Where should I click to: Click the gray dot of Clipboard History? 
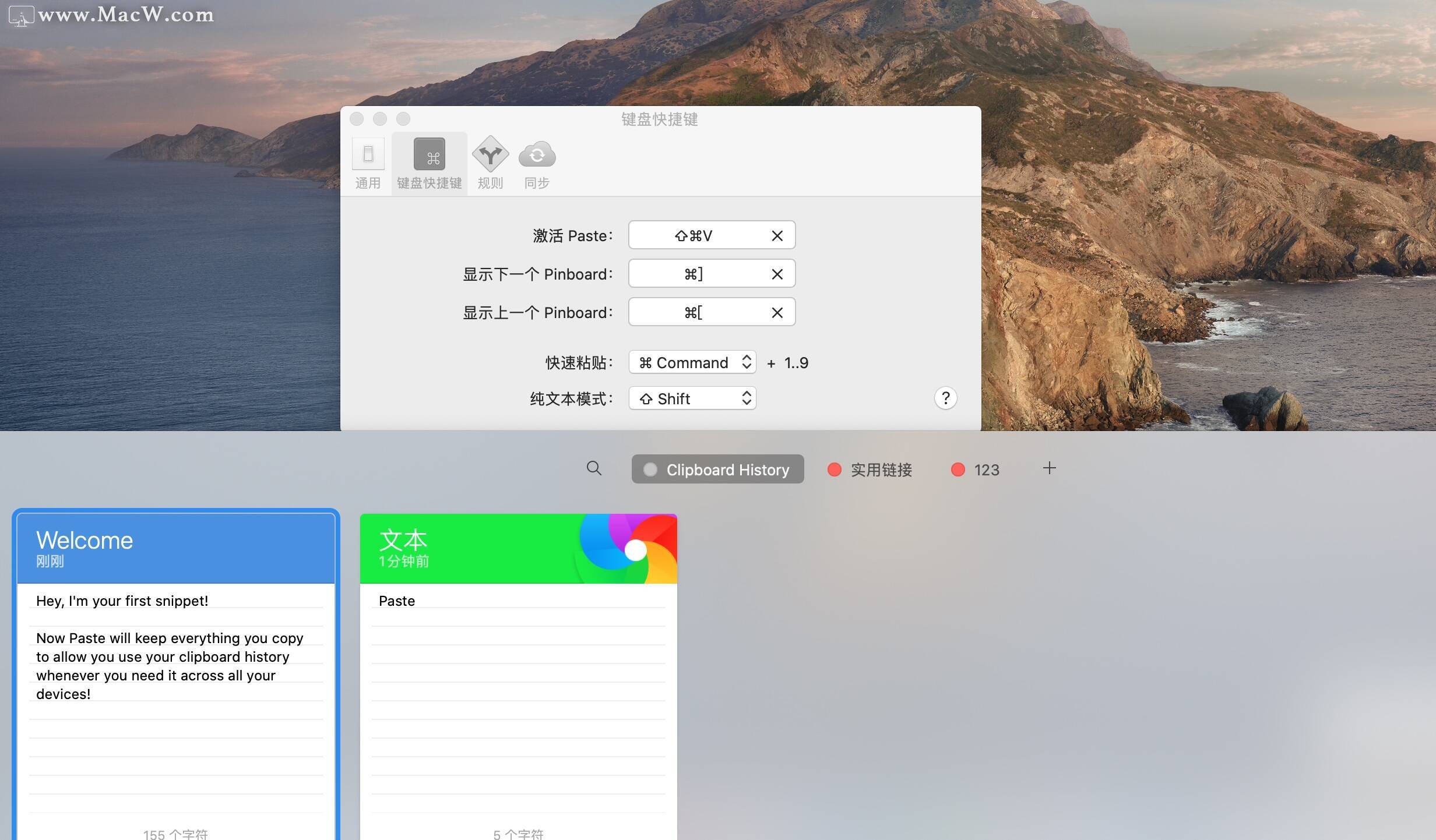[650, 470]
